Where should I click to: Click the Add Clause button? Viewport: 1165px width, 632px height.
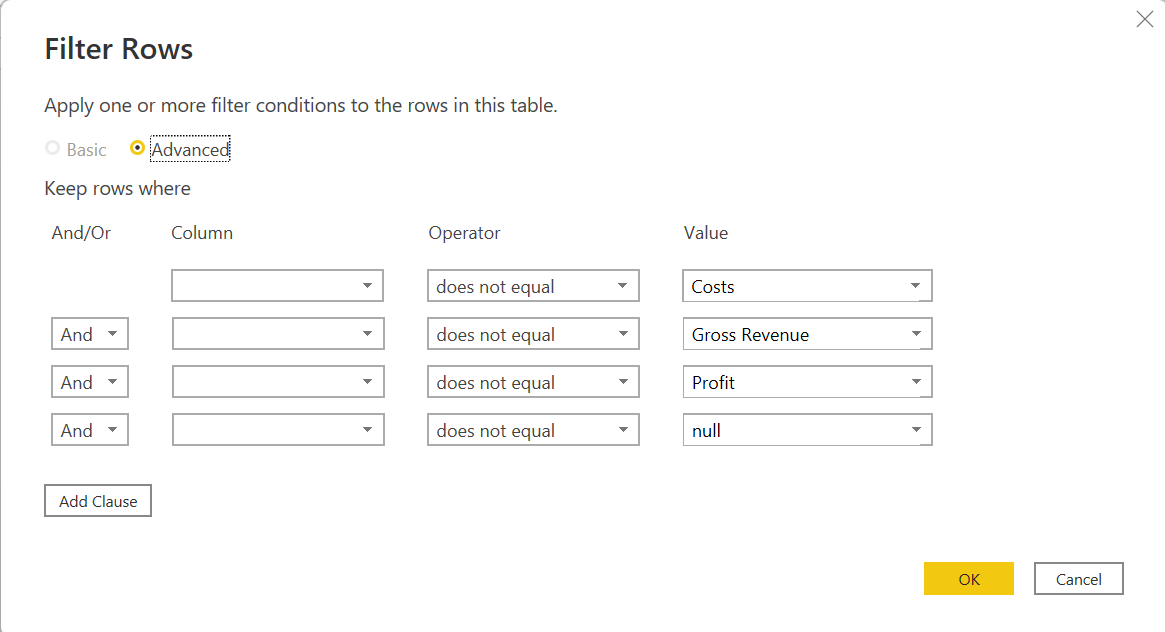[98, 501]
